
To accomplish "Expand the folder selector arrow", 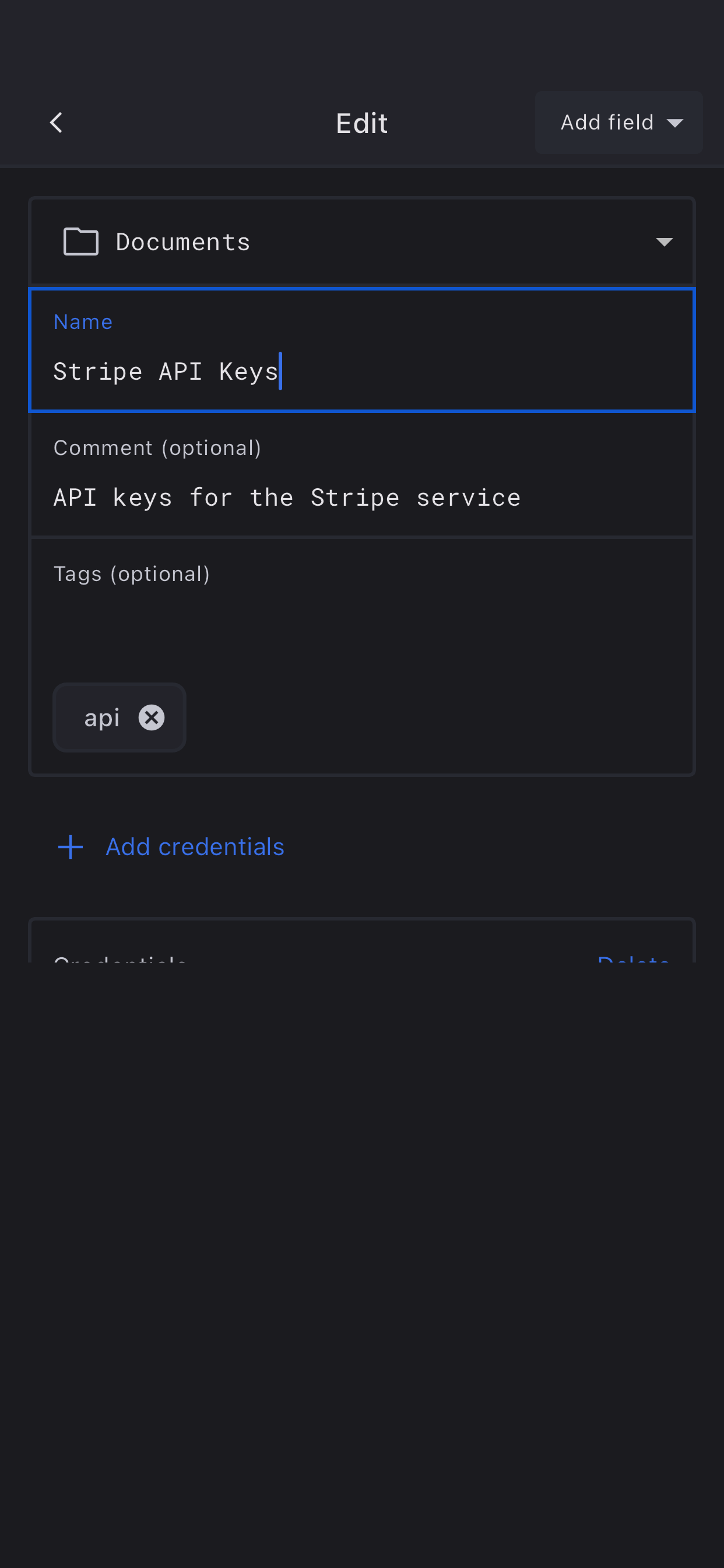I will point(664,242).
